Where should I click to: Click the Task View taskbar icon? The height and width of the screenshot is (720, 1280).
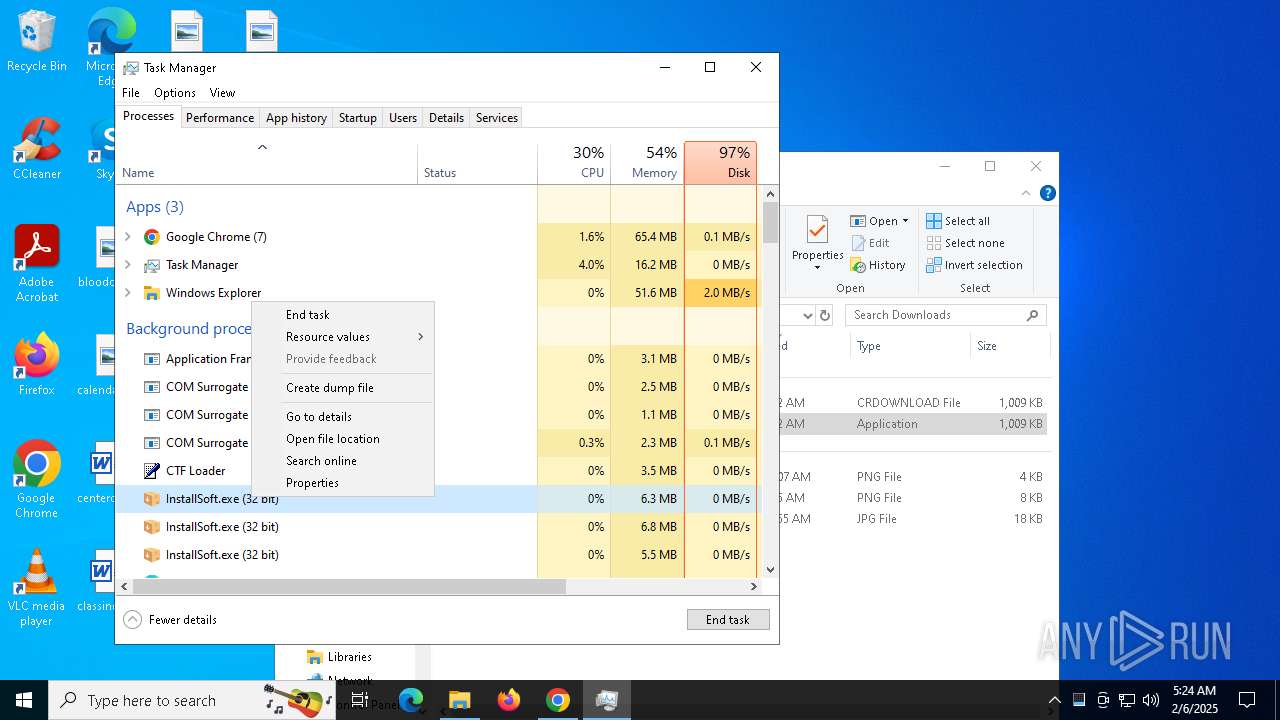(x=360, y=700)
